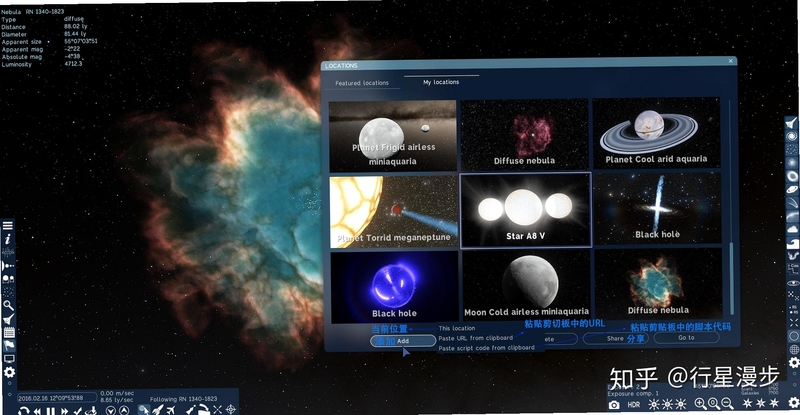Pause time with the pause button
Image resolution: width=800 pixels, height=415 pixels.
pyautogui.click(x=51, y=410)
